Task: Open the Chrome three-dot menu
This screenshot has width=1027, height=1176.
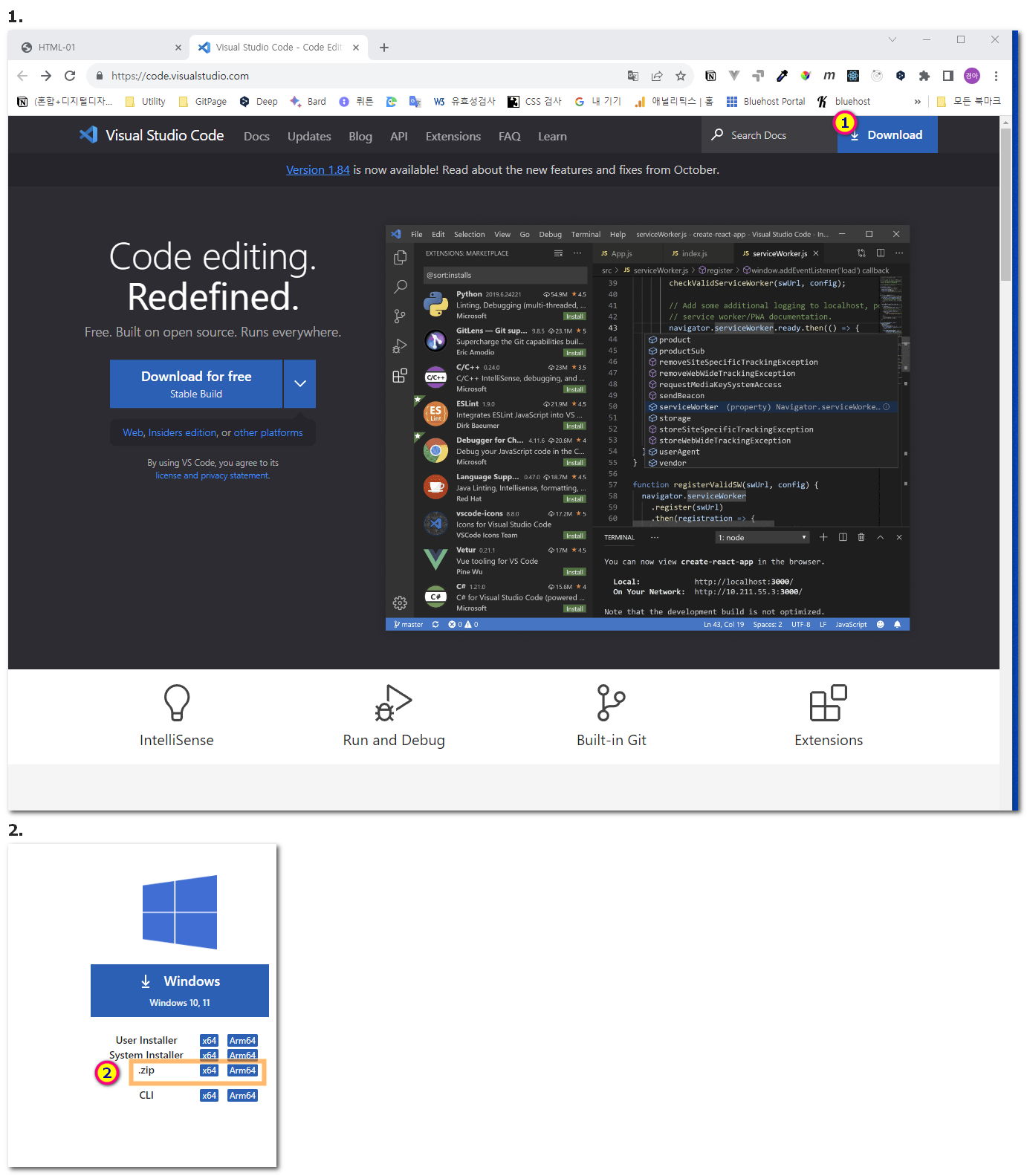Action: (996, 76)
